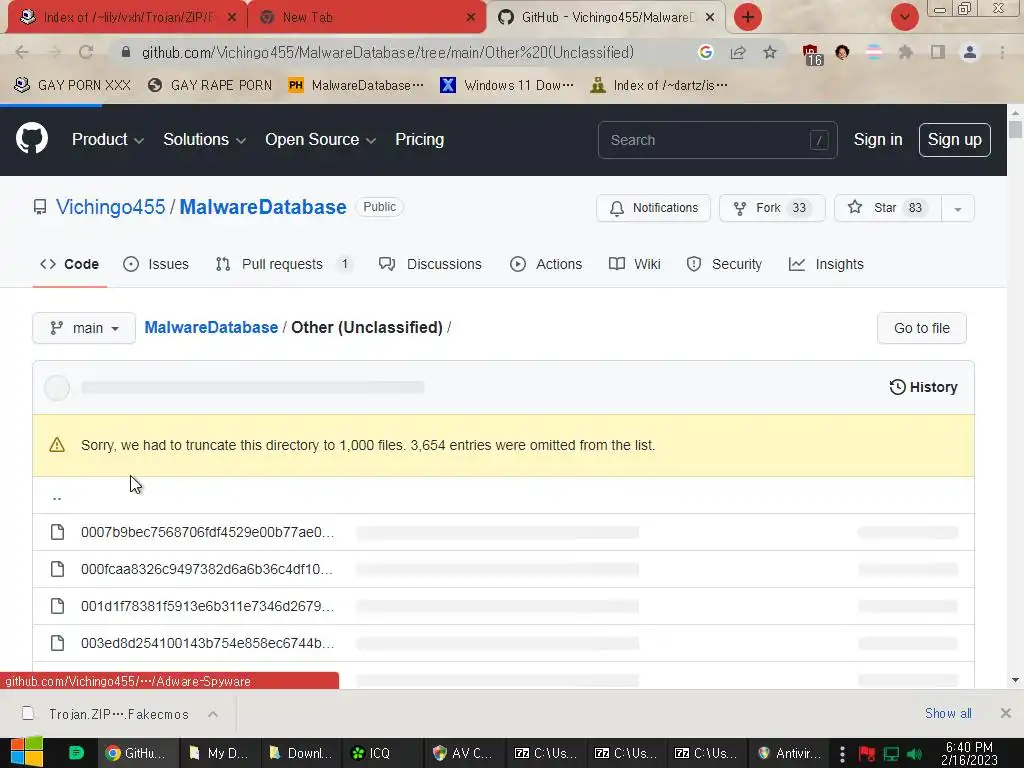Click the GitHub search field
The height and width of the screenshot is (768, 1024).
[717, 140]
